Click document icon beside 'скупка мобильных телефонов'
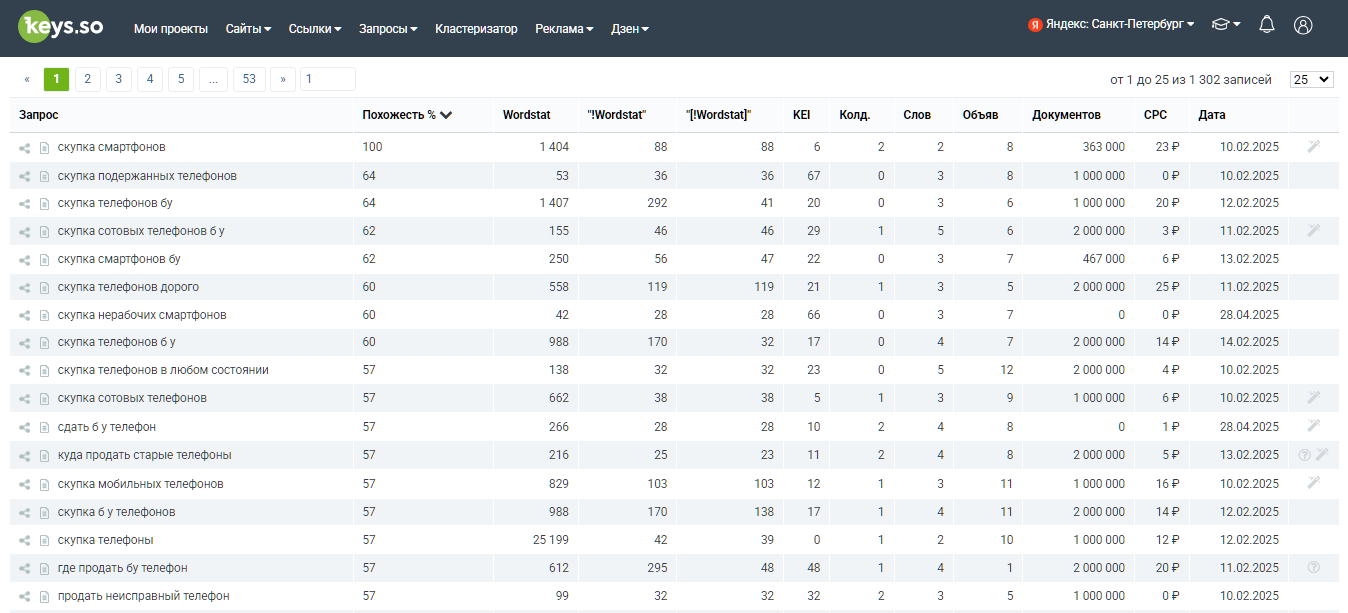Screen dimensions: 1348x613 click(x=44, y=485)
